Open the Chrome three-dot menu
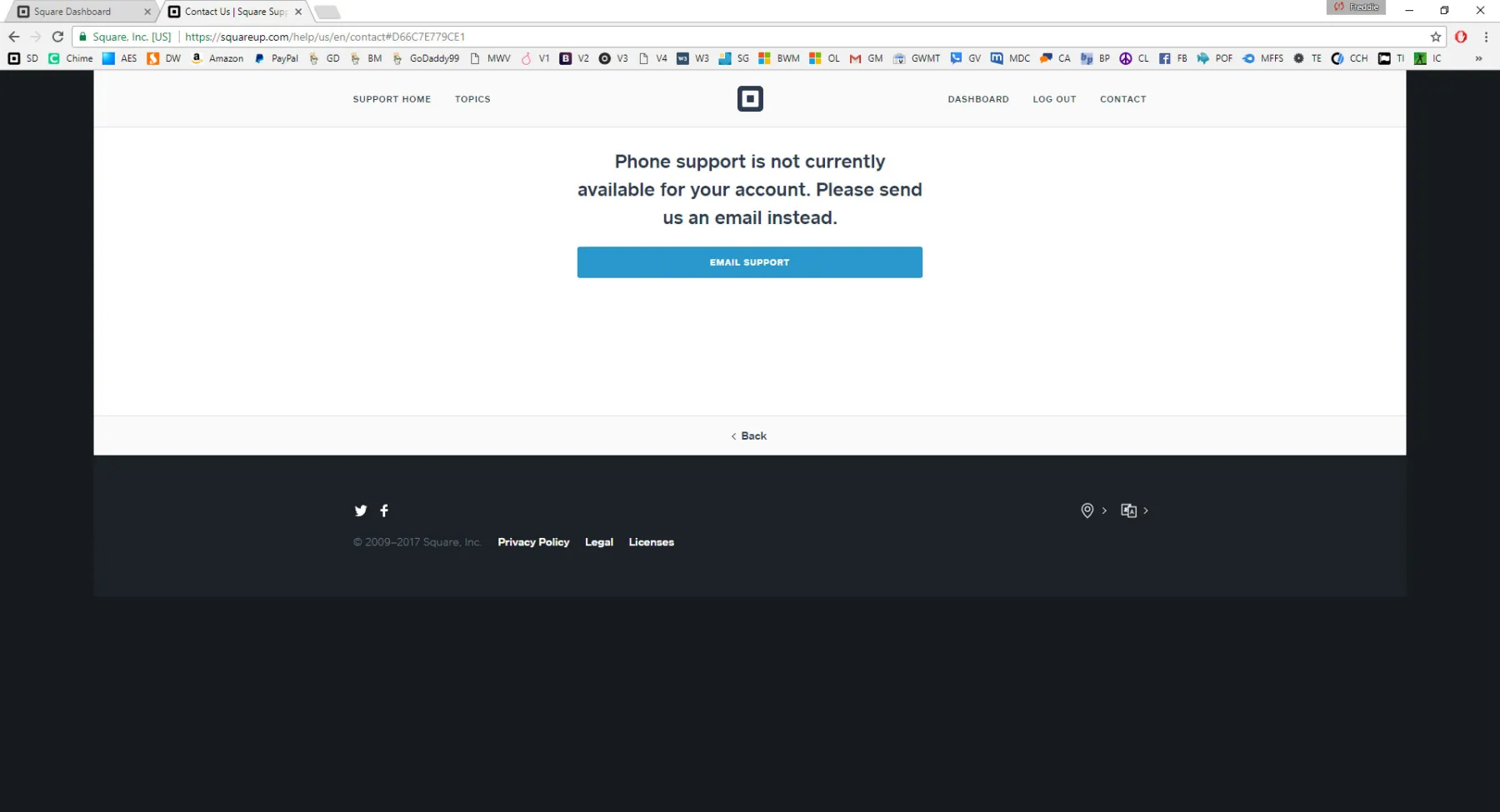 click(1486, 37)
